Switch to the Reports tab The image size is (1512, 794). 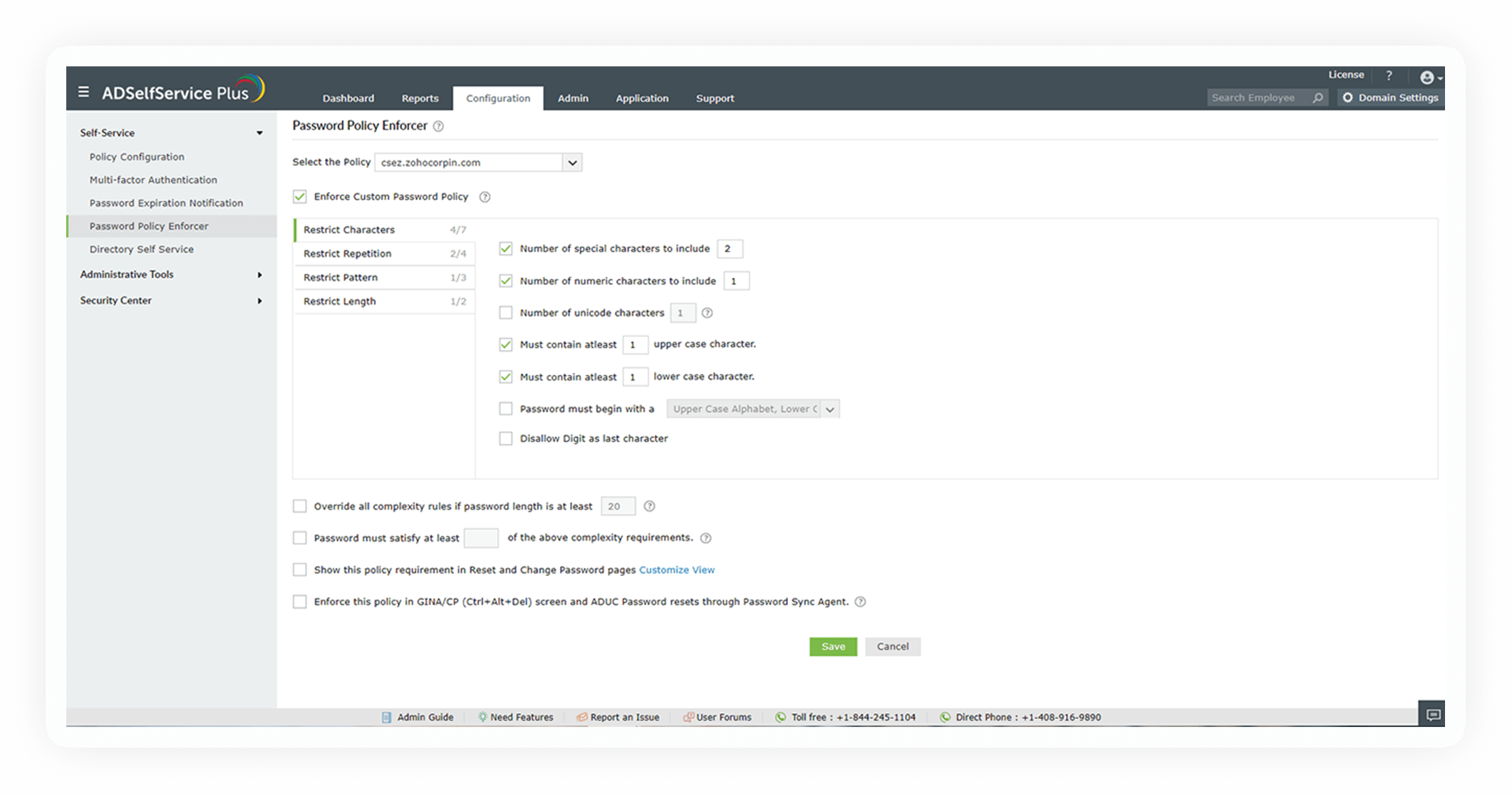[x=420, y=98]
